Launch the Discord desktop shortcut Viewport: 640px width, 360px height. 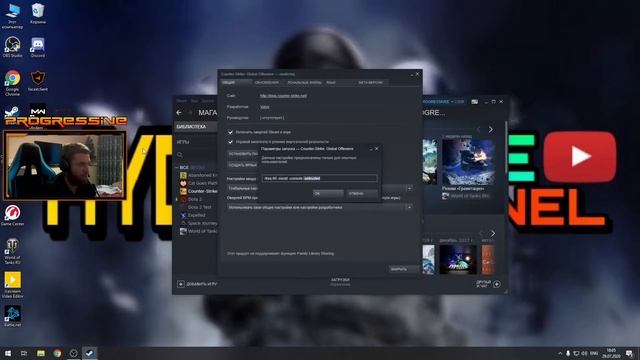[38, 47]
